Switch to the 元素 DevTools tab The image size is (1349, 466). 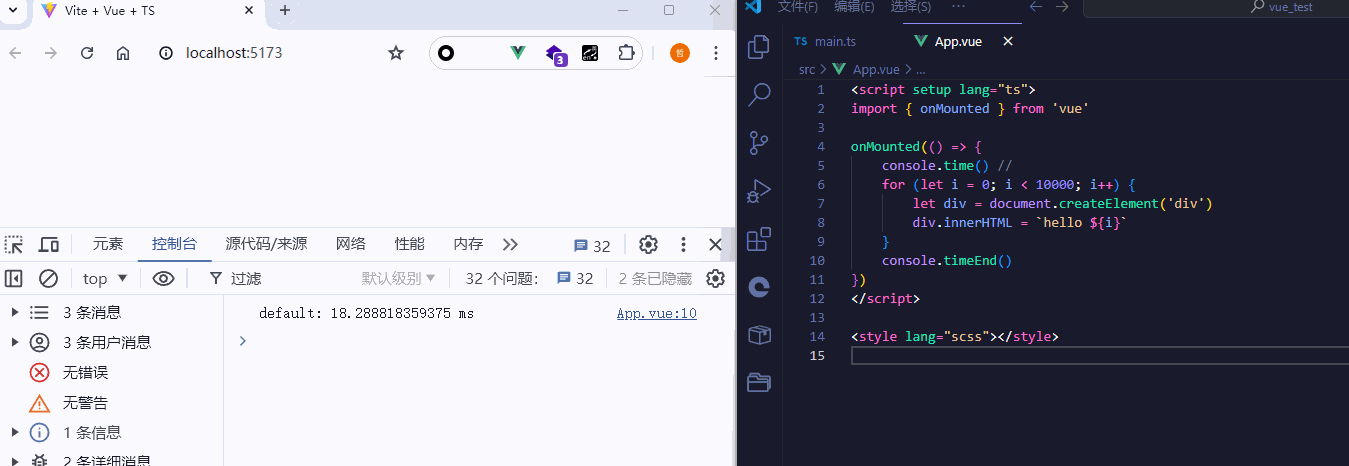[108, 244]
